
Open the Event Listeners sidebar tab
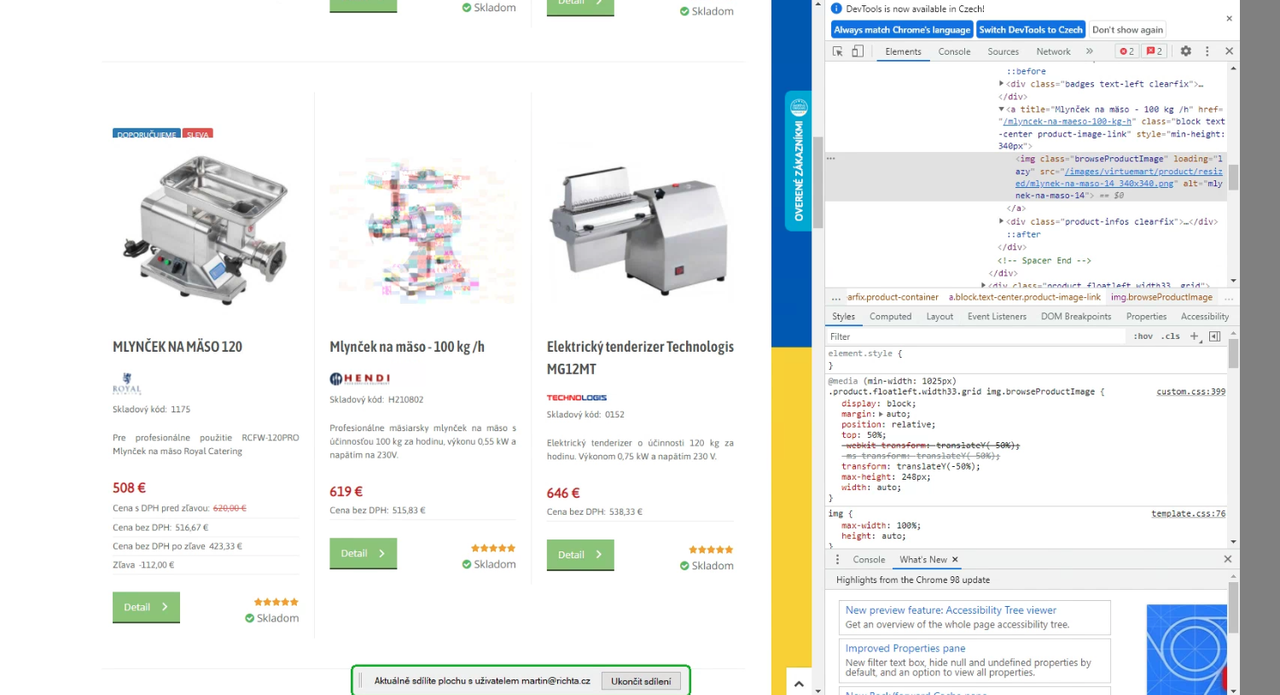[996, 316]
